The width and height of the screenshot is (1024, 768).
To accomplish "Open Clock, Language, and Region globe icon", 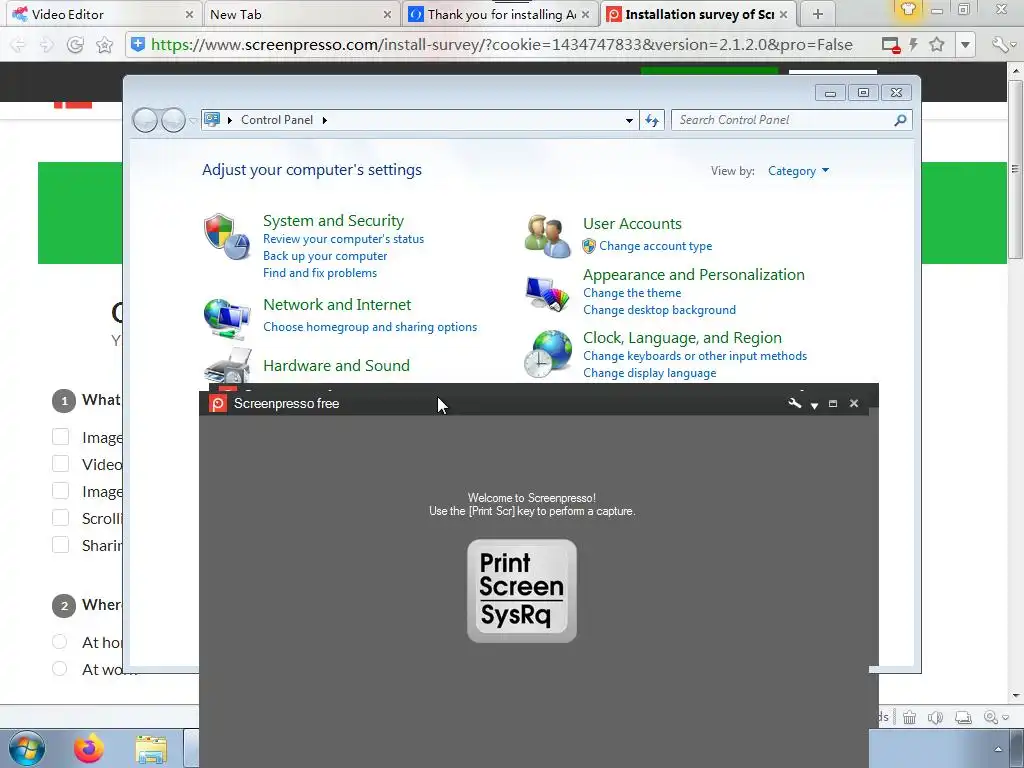I will click(547, 354).
